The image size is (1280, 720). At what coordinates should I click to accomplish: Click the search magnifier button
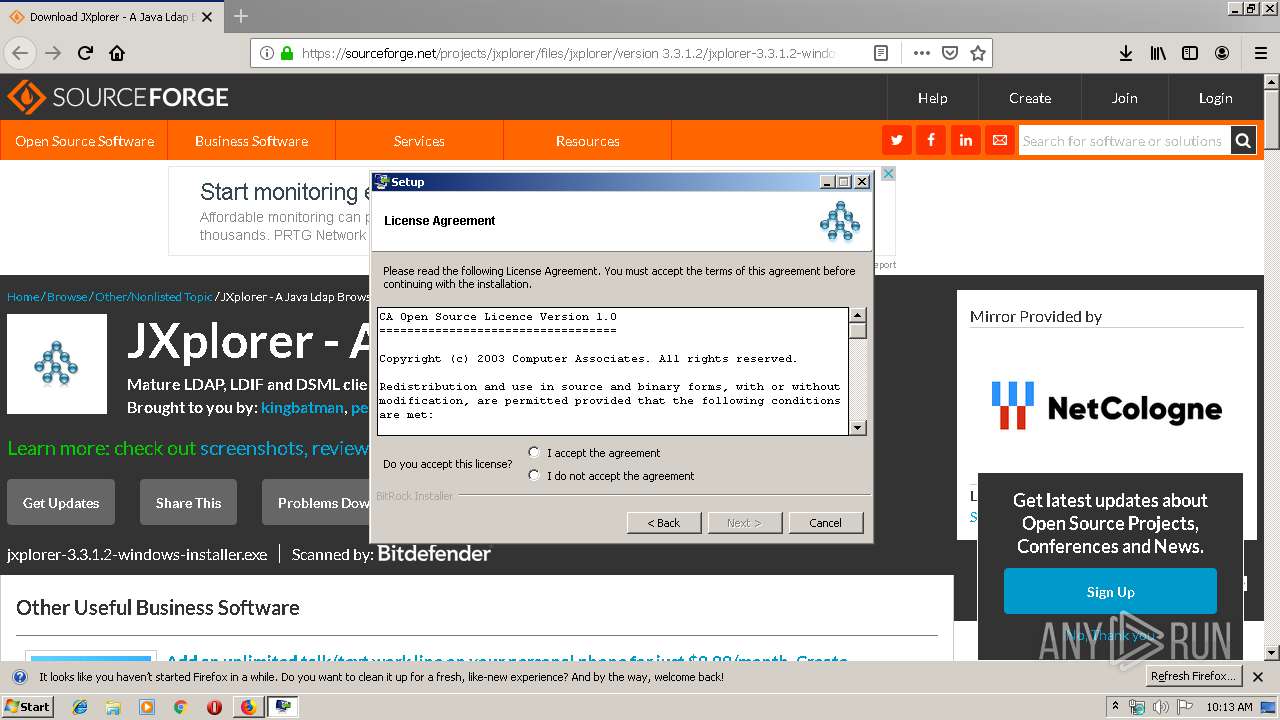click(x=1243, y=141)
